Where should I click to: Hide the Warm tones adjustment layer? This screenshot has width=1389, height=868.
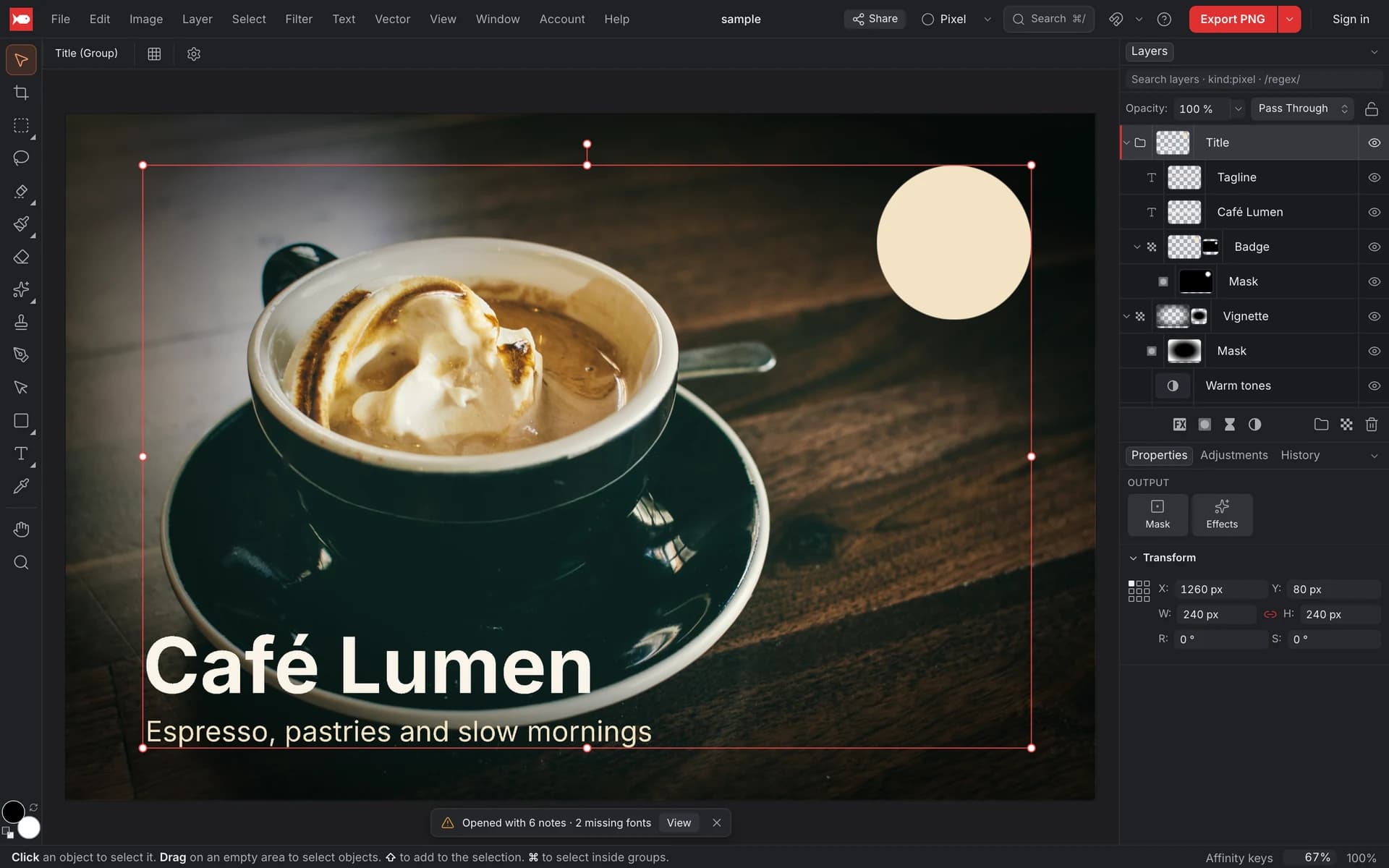(1374, 386)
